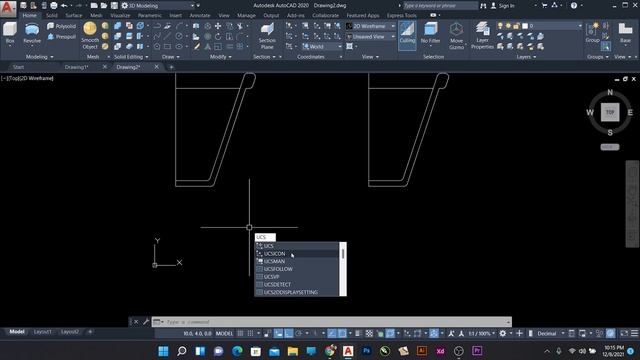The width and height of the screenshot is (640, 360).
Task: Open the Decimal units dropdown in status bar
Action: (x=550, y=333)
